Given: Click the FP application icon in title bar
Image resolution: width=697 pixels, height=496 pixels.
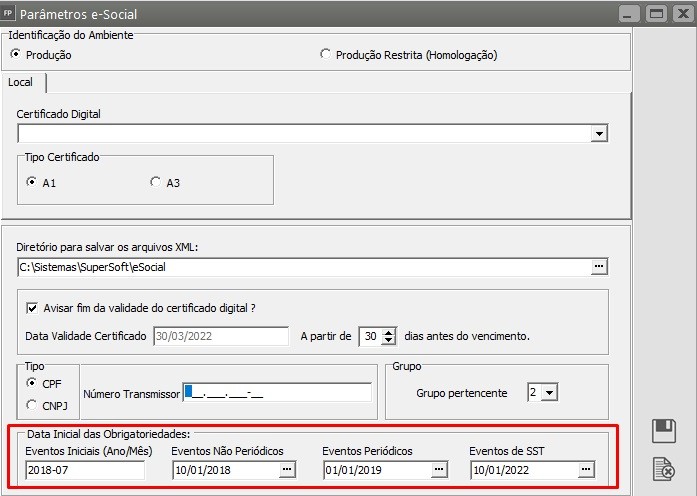Looking at the screenshot, I should pyautogui.click(x=10, y=14).
